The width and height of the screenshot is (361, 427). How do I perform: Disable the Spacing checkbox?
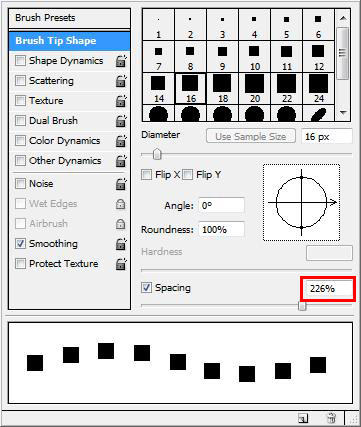coord(146,288)
